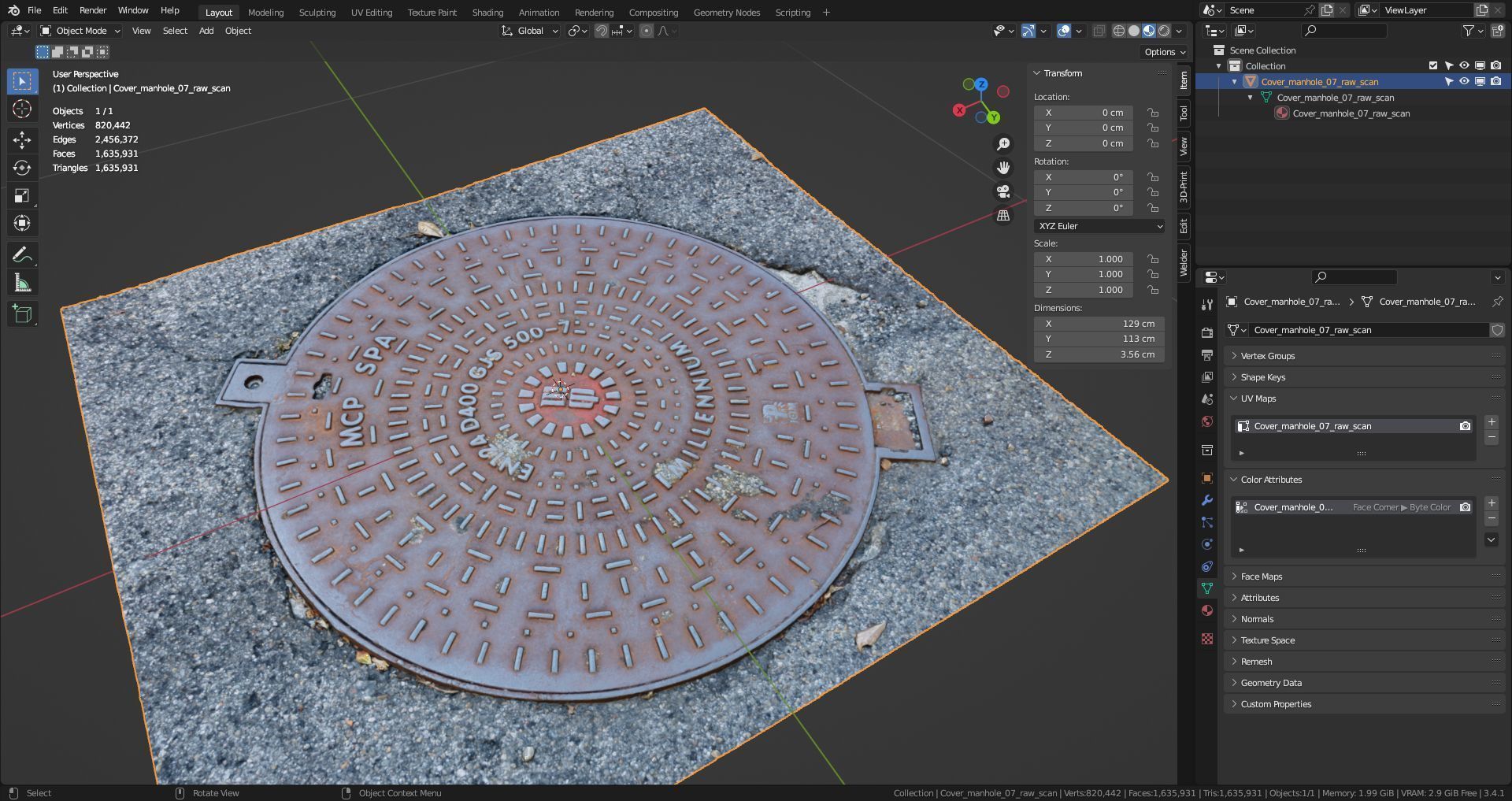Open the Render properties tab icon

(x=1206, y=333)
